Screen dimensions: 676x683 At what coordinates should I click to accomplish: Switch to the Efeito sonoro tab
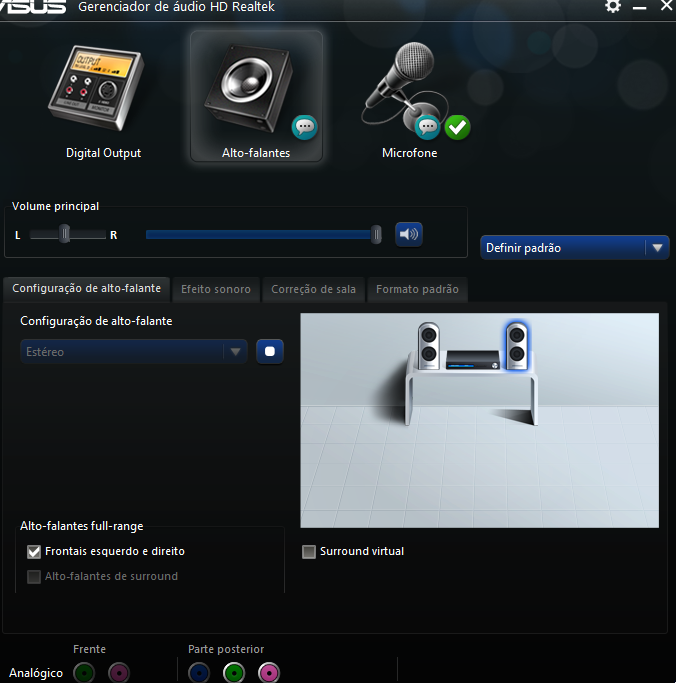tap(216, 290)
